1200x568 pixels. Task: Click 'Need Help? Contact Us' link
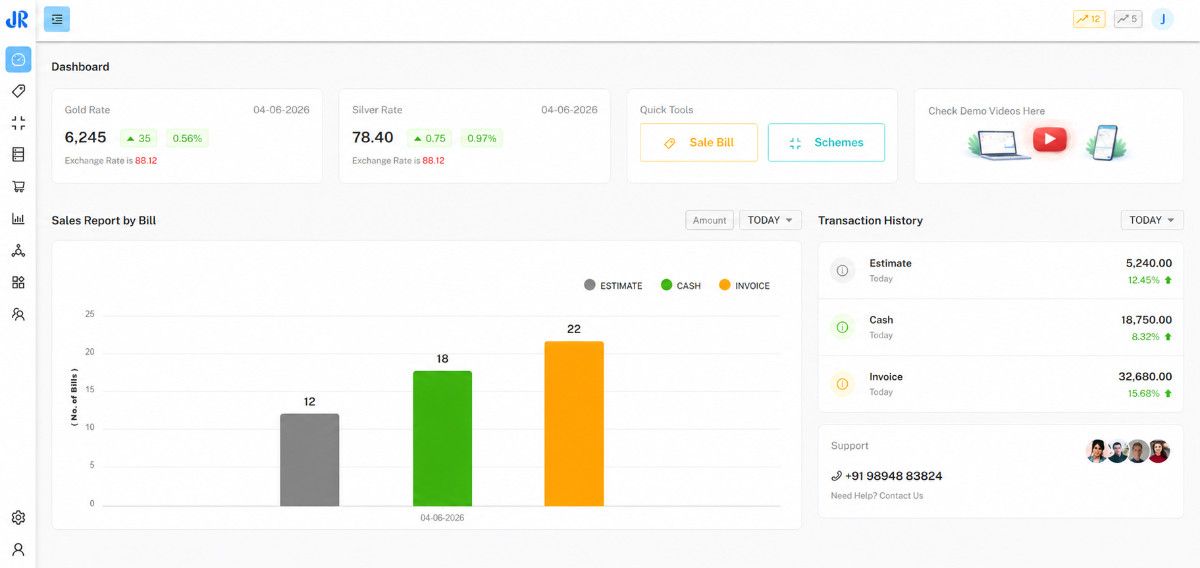(x=877, y=496)
